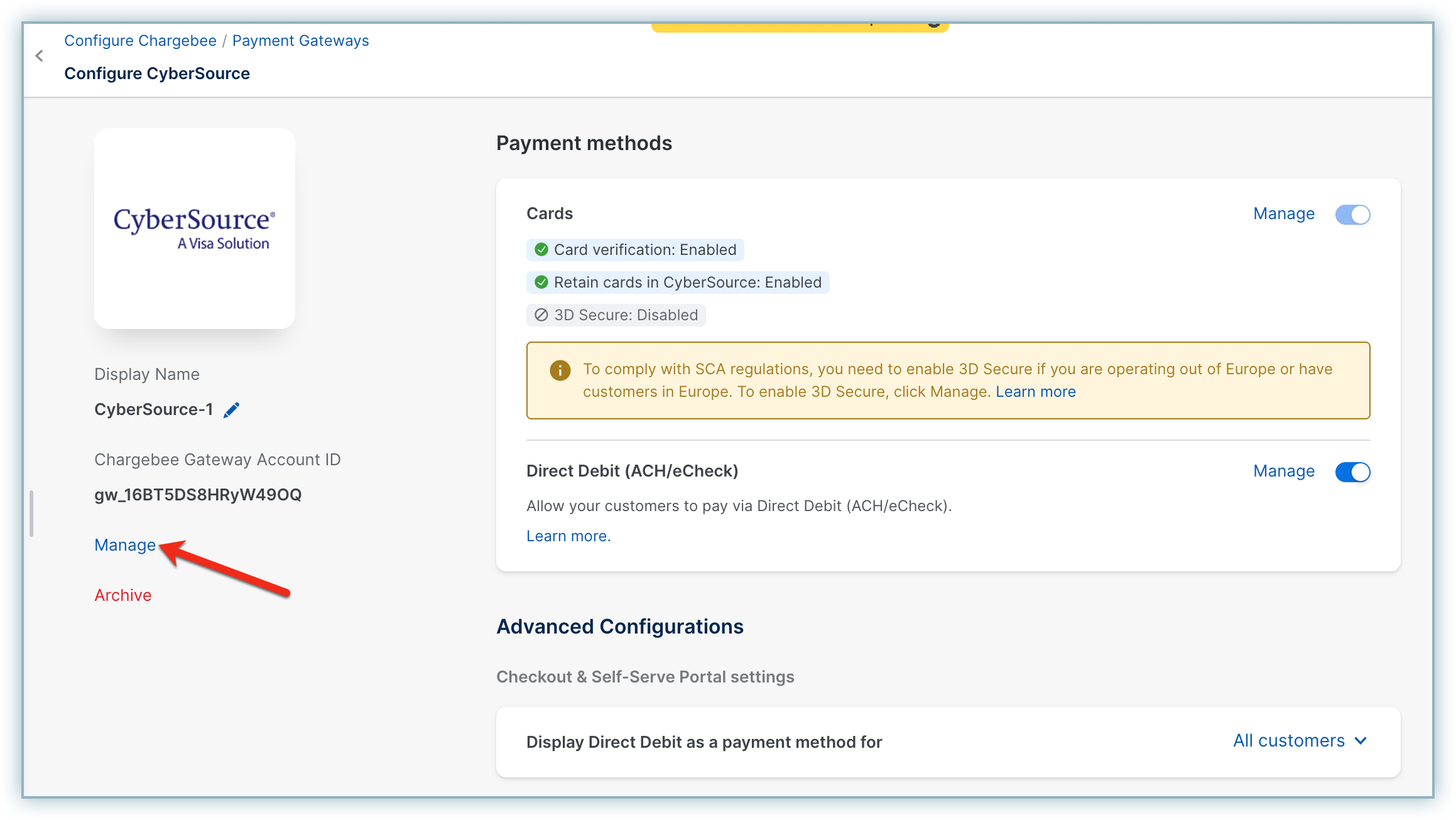Image resolution: width=1456 pixels, height=820 pixels.
Task: Click the CyberSource logo thumbnail
Action: [195, 229]
